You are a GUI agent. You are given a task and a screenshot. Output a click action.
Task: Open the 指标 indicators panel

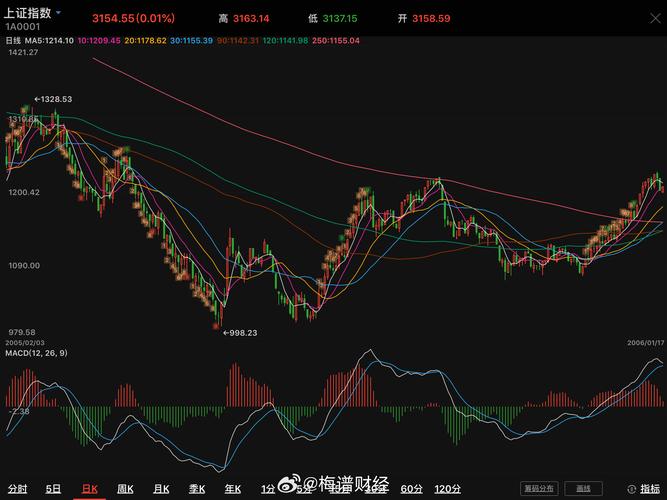tap(649, 488)
